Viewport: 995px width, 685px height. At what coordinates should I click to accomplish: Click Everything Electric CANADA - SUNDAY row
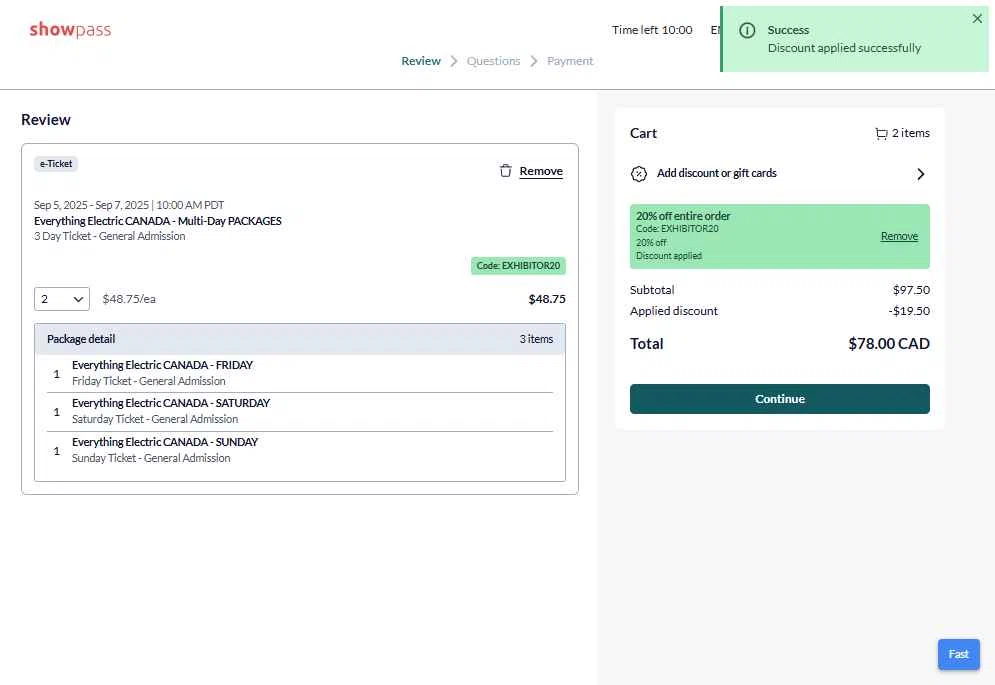[x=300, y=451]
